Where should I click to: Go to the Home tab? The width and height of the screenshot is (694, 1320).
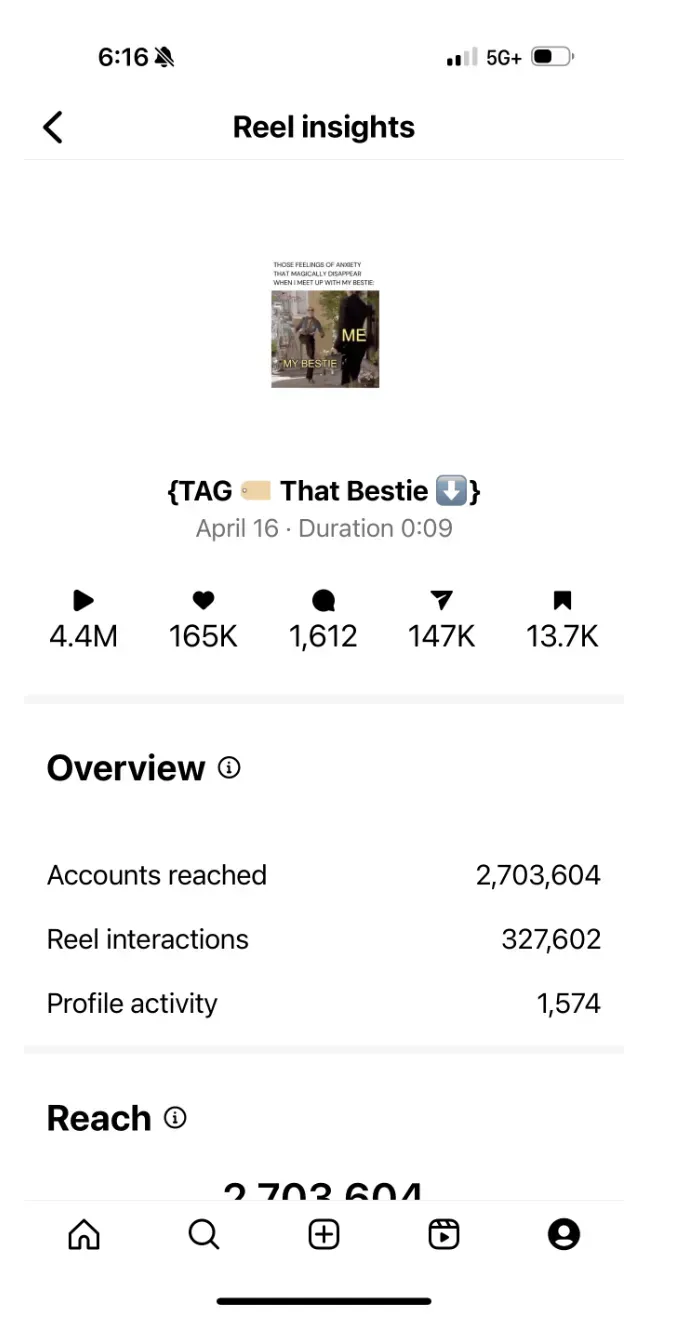84,1235
